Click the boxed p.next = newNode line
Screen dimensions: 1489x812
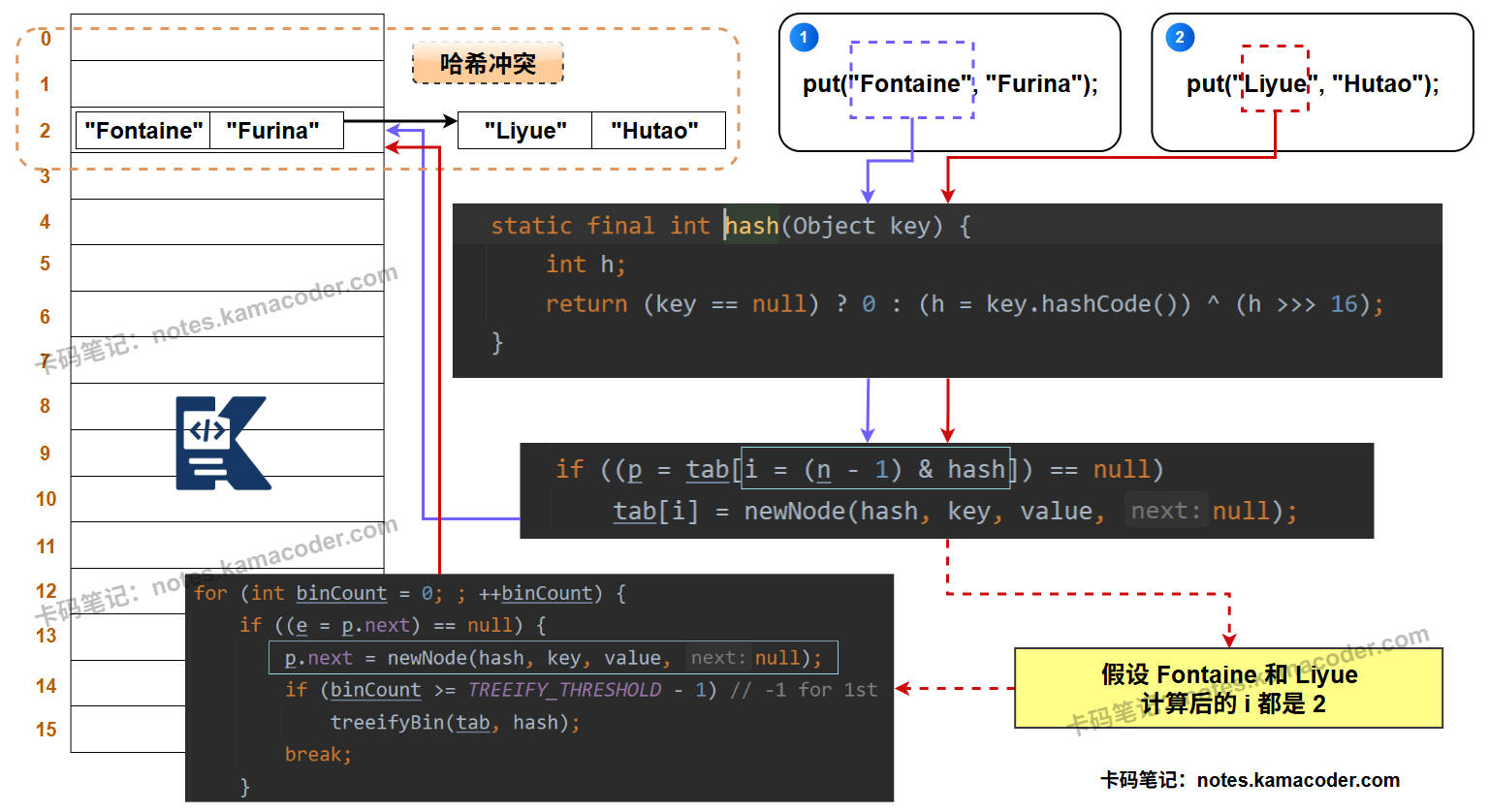pyautogui.click(x=553, y=658)
